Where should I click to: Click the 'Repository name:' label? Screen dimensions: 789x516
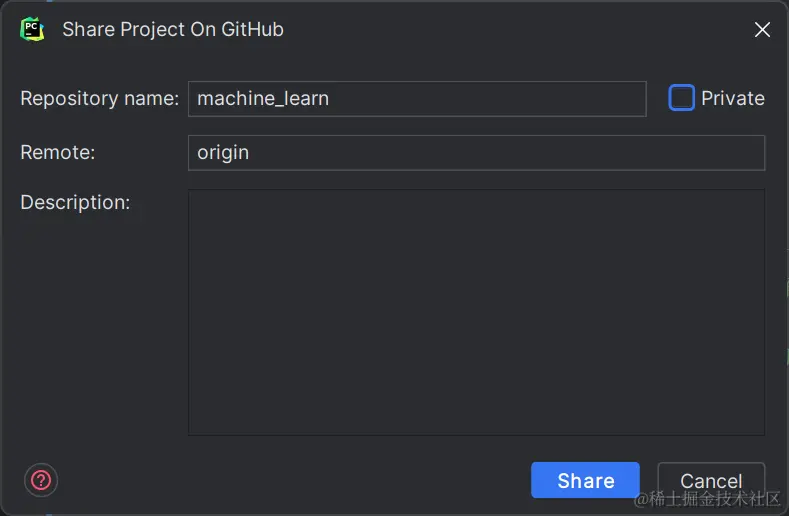pos(99,99)
